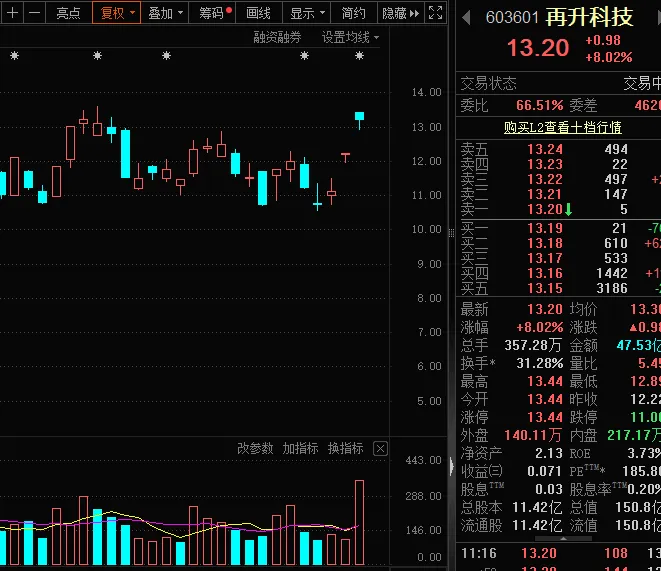The width and height of the screenshot is (661, 571).
Task: Click the minus zoom-out chart icon
Action: point(35,13)
